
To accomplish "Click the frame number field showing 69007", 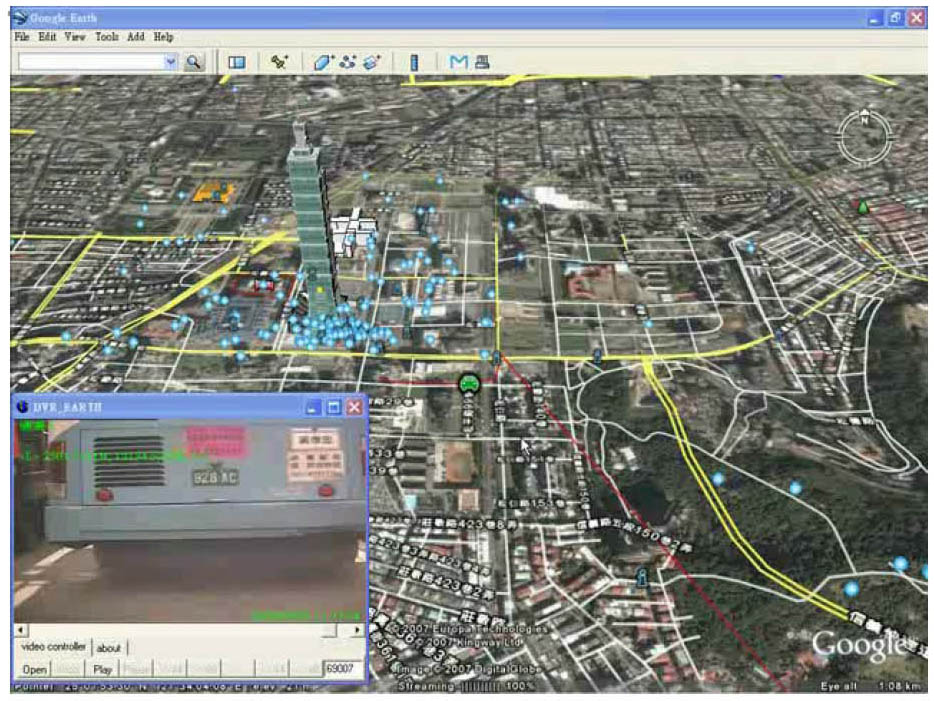I will [343, 669].
